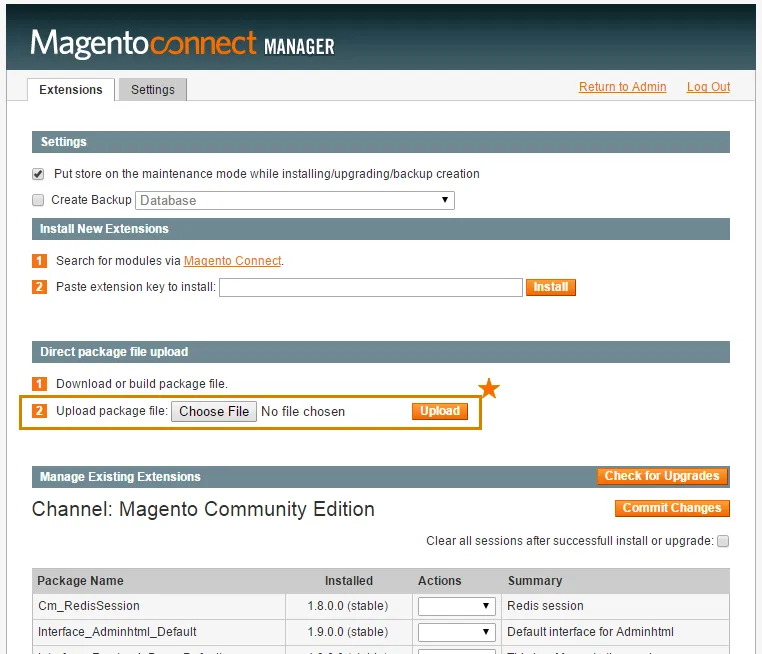Click step 2 badge beside Upload package file
The width and height of the screenshot is (762, 654).
[x=40, y=411]
